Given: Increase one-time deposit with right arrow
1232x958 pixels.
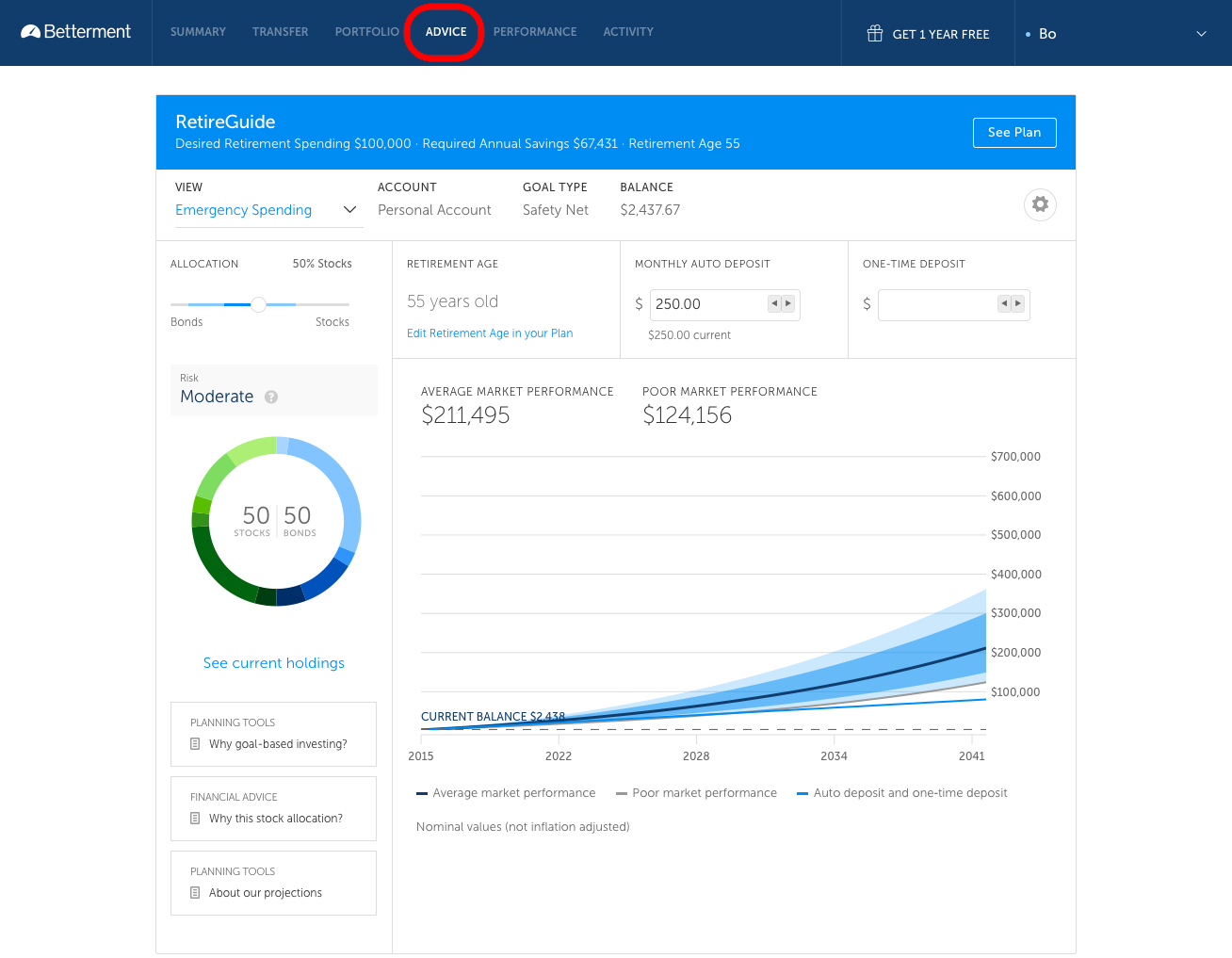Looking at the screenshot, I should pyautogui.click(x=1018, y=303).
